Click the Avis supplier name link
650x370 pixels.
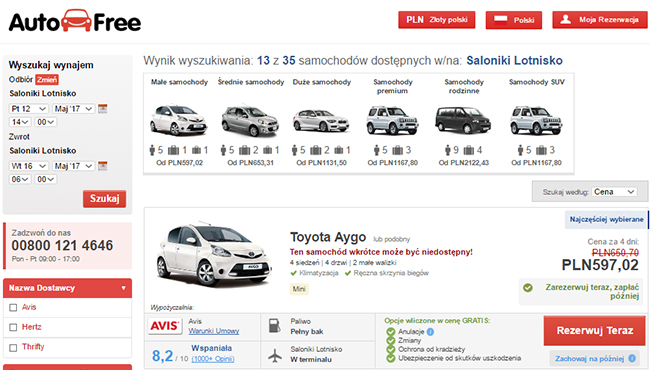pyautogui.click(x=29, y=307)
